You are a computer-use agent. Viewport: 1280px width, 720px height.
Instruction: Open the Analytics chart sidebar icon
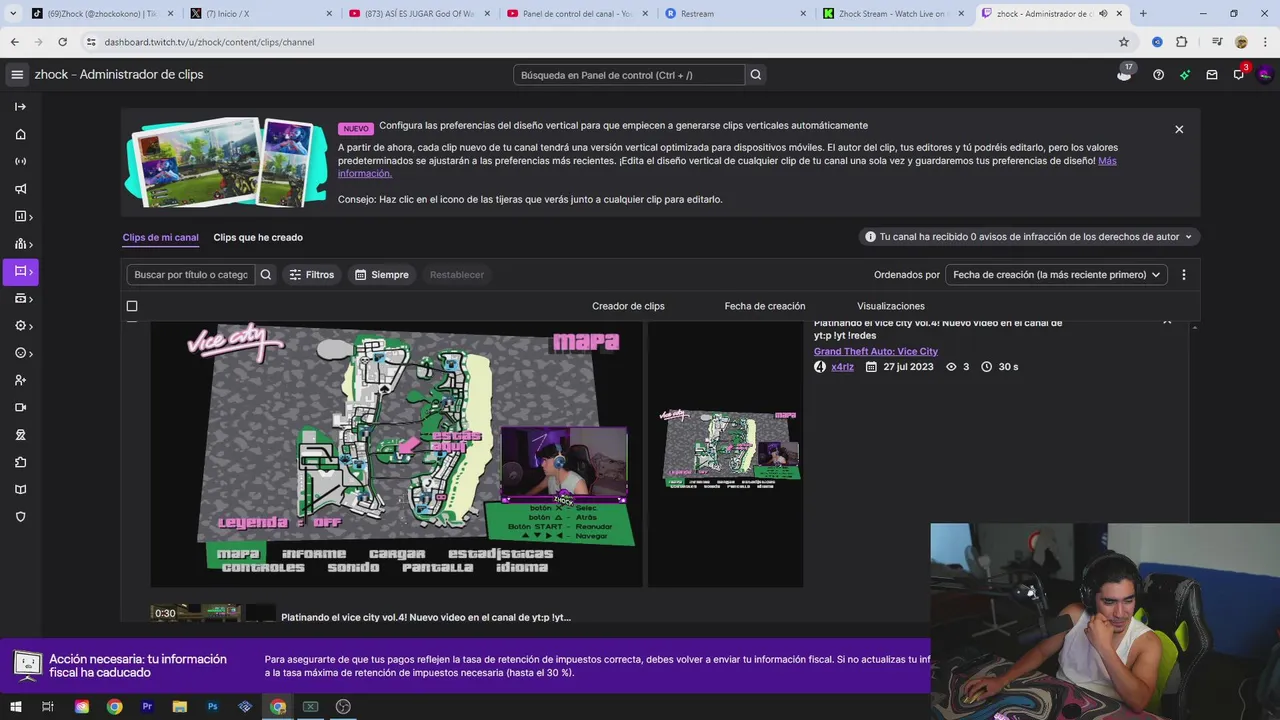click(x=19, y=216)
